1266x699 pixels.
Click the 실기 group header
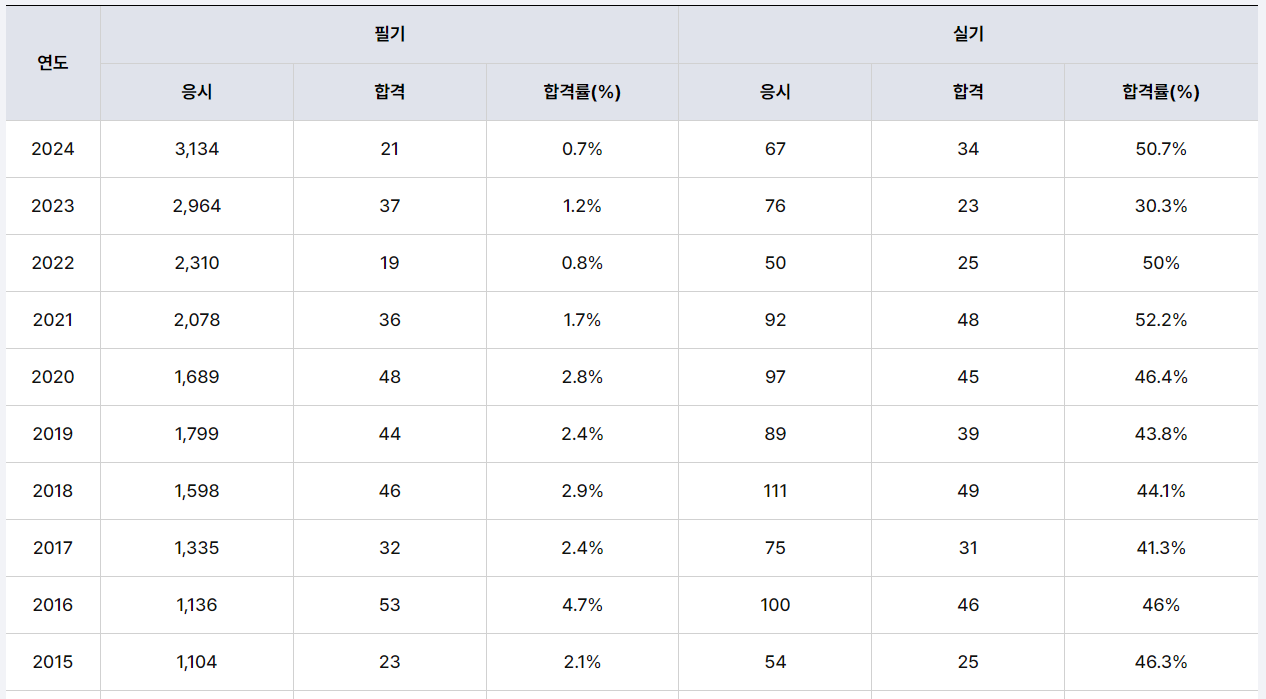pyautogui.click(x=968, y=35)
